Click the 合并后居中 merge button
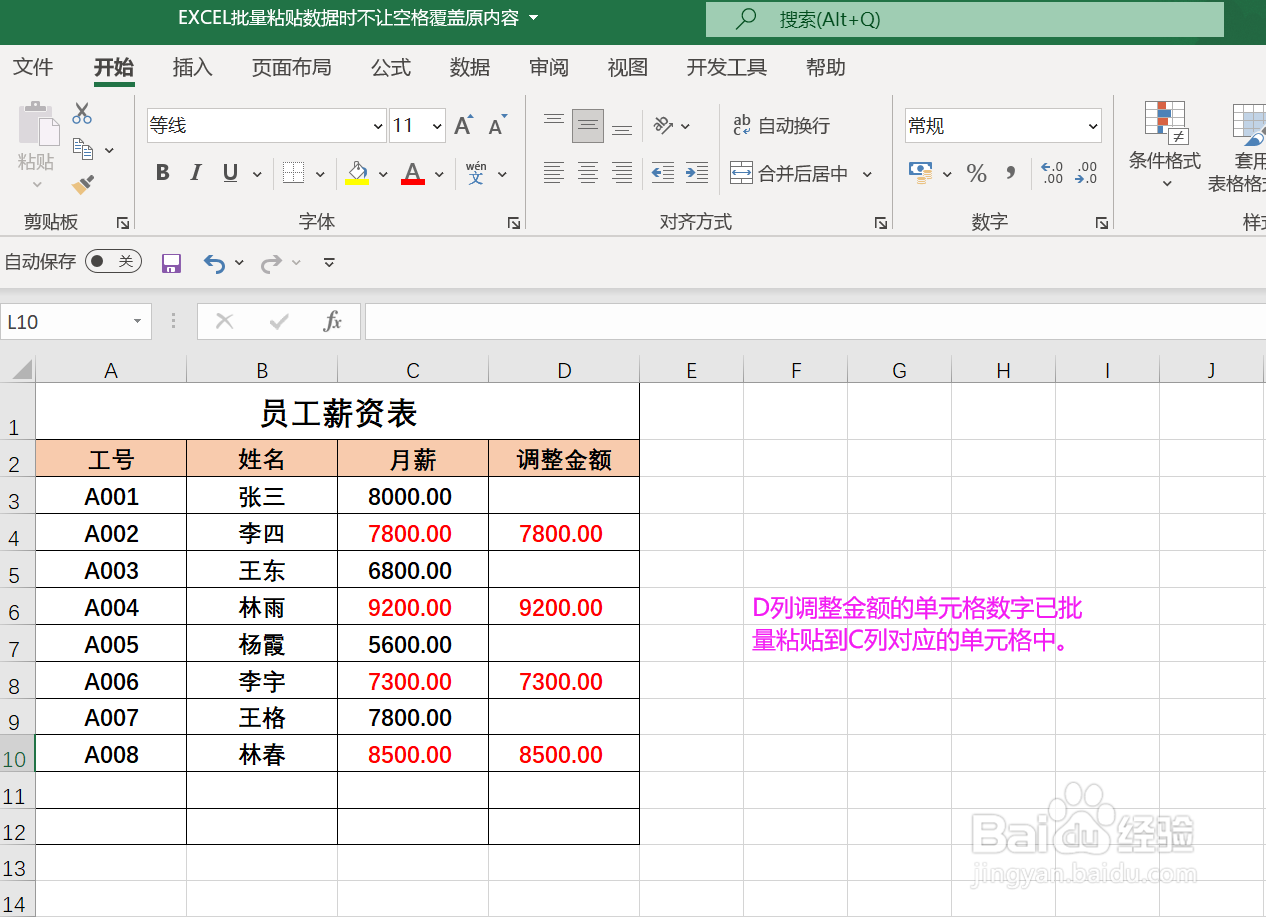 (x=795, y=172)
